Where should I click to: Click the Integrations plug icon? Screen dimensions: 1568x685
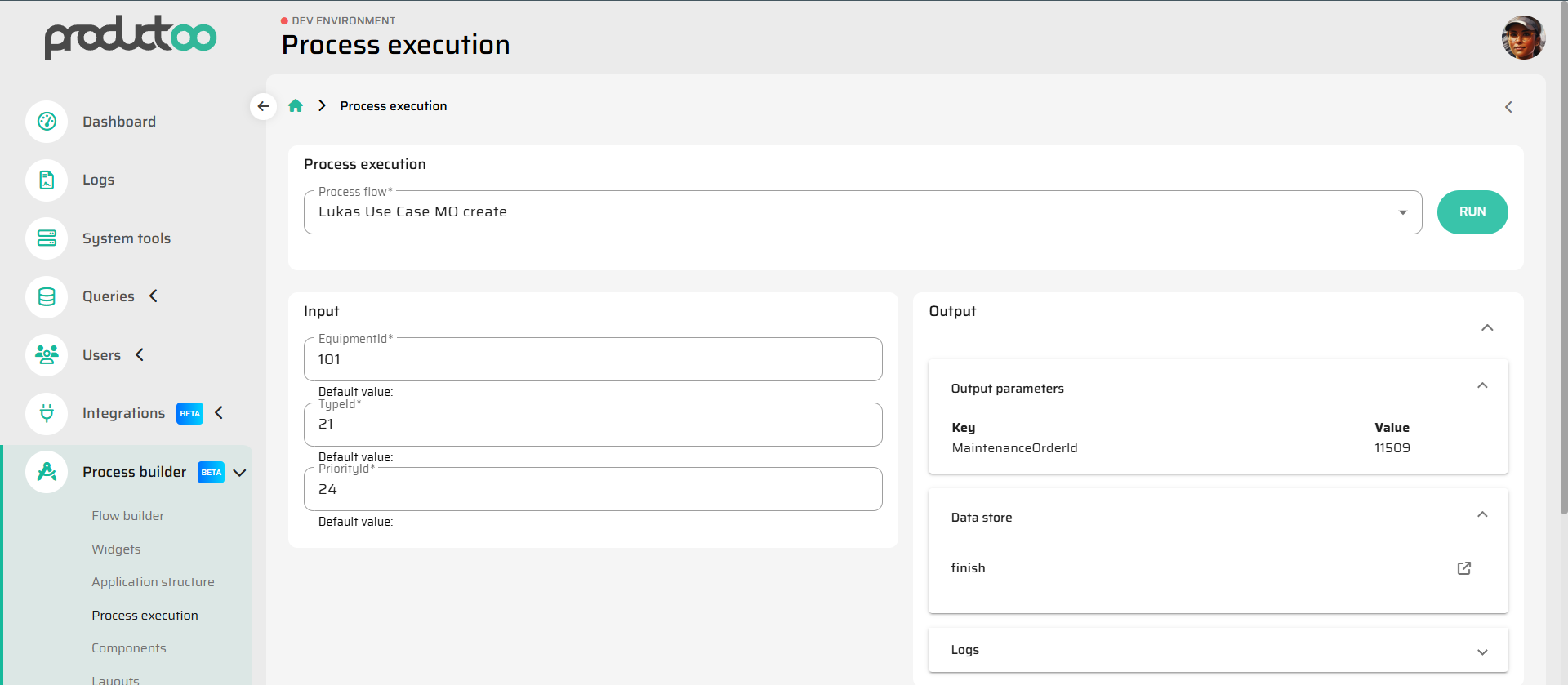47,414
